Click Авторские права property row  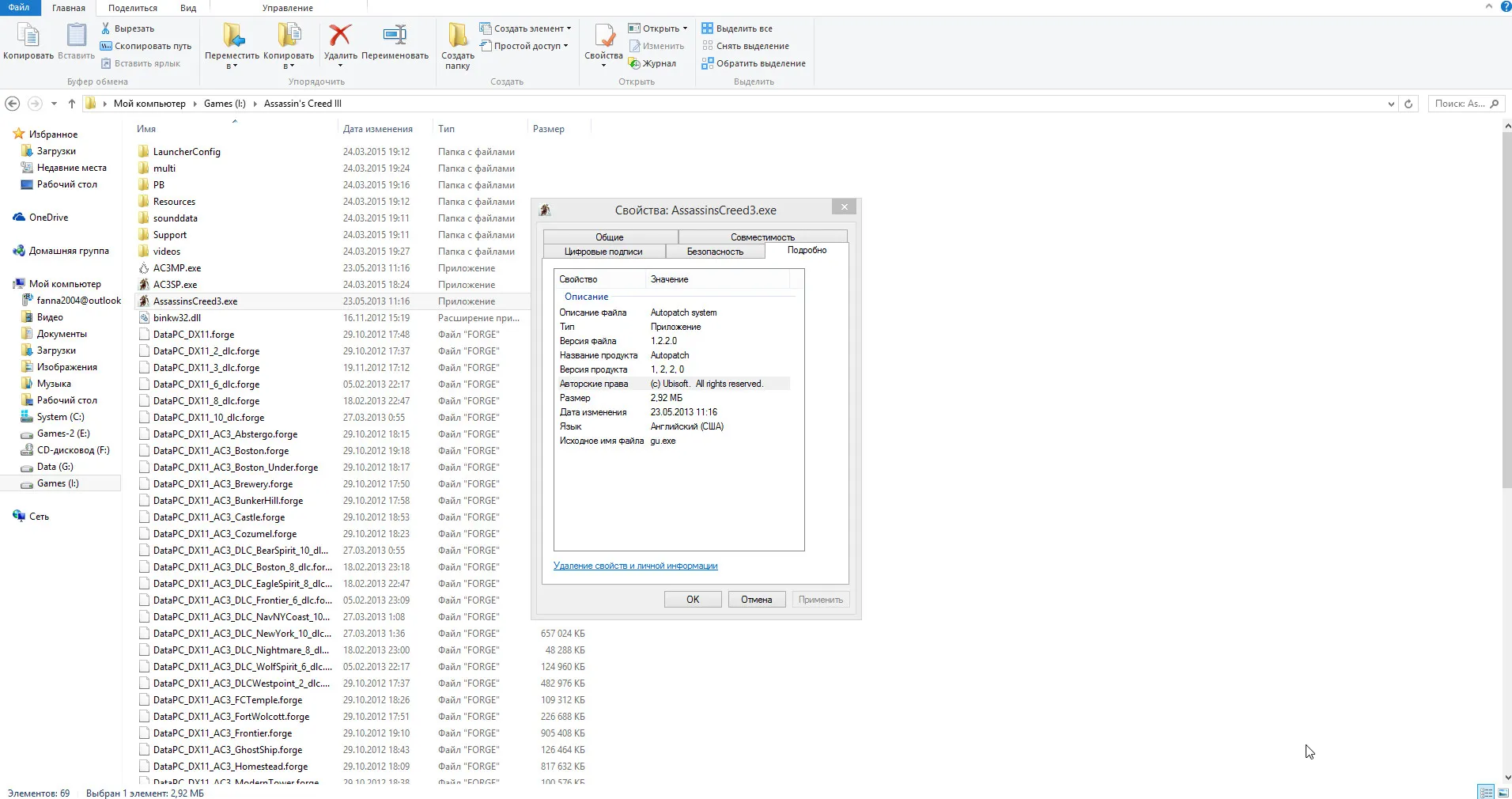click(673, 384)
